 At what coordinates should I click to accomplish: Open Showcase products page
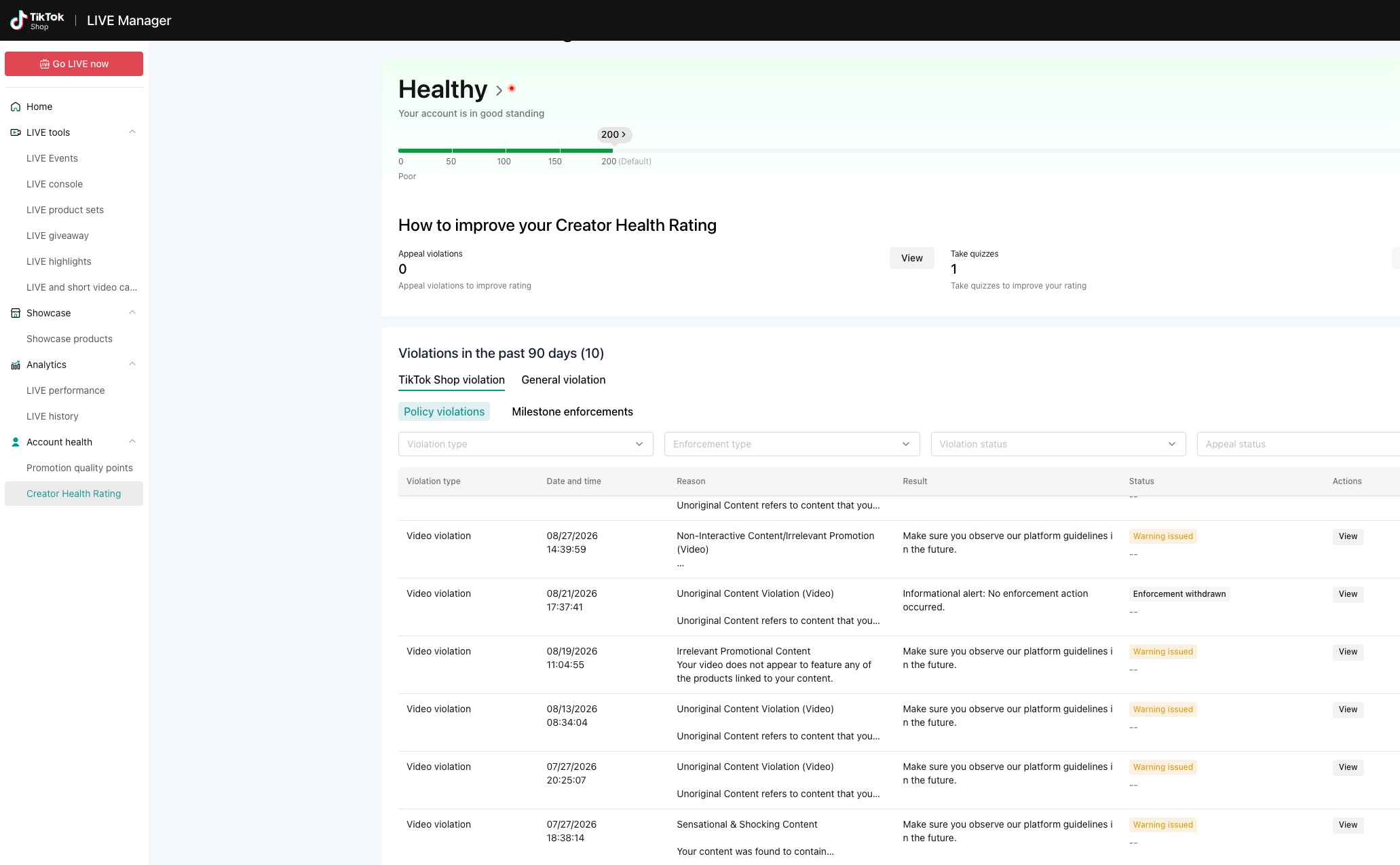click(x=69, y=339)
